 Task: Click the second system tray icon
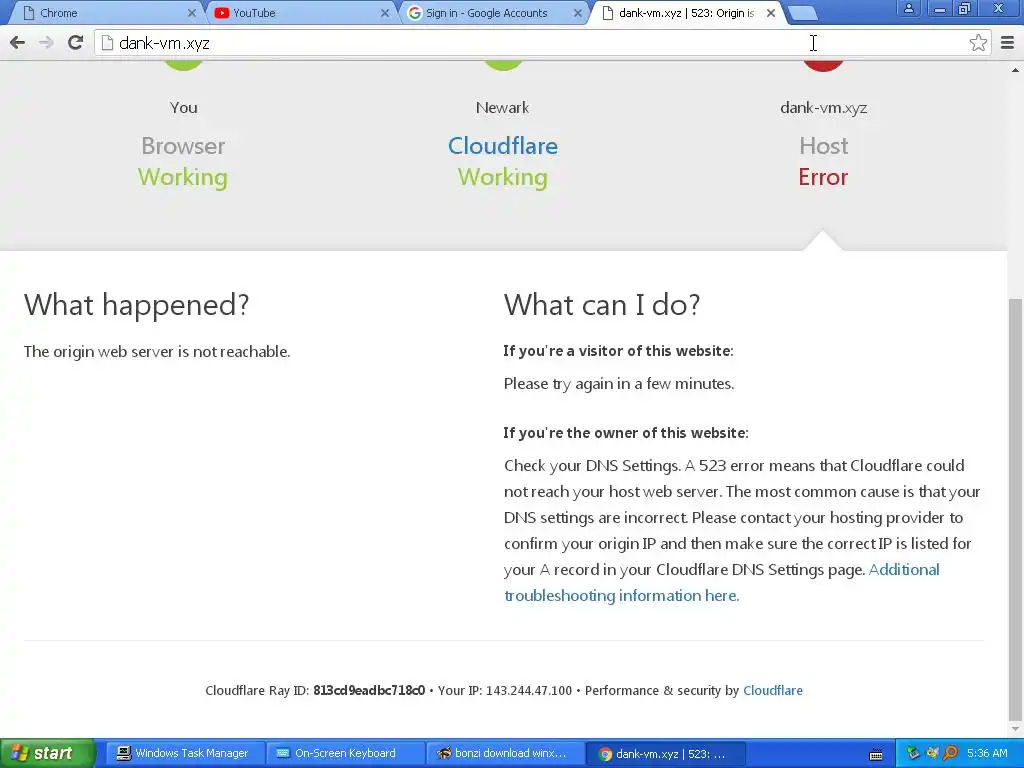(x=932, y=753)
